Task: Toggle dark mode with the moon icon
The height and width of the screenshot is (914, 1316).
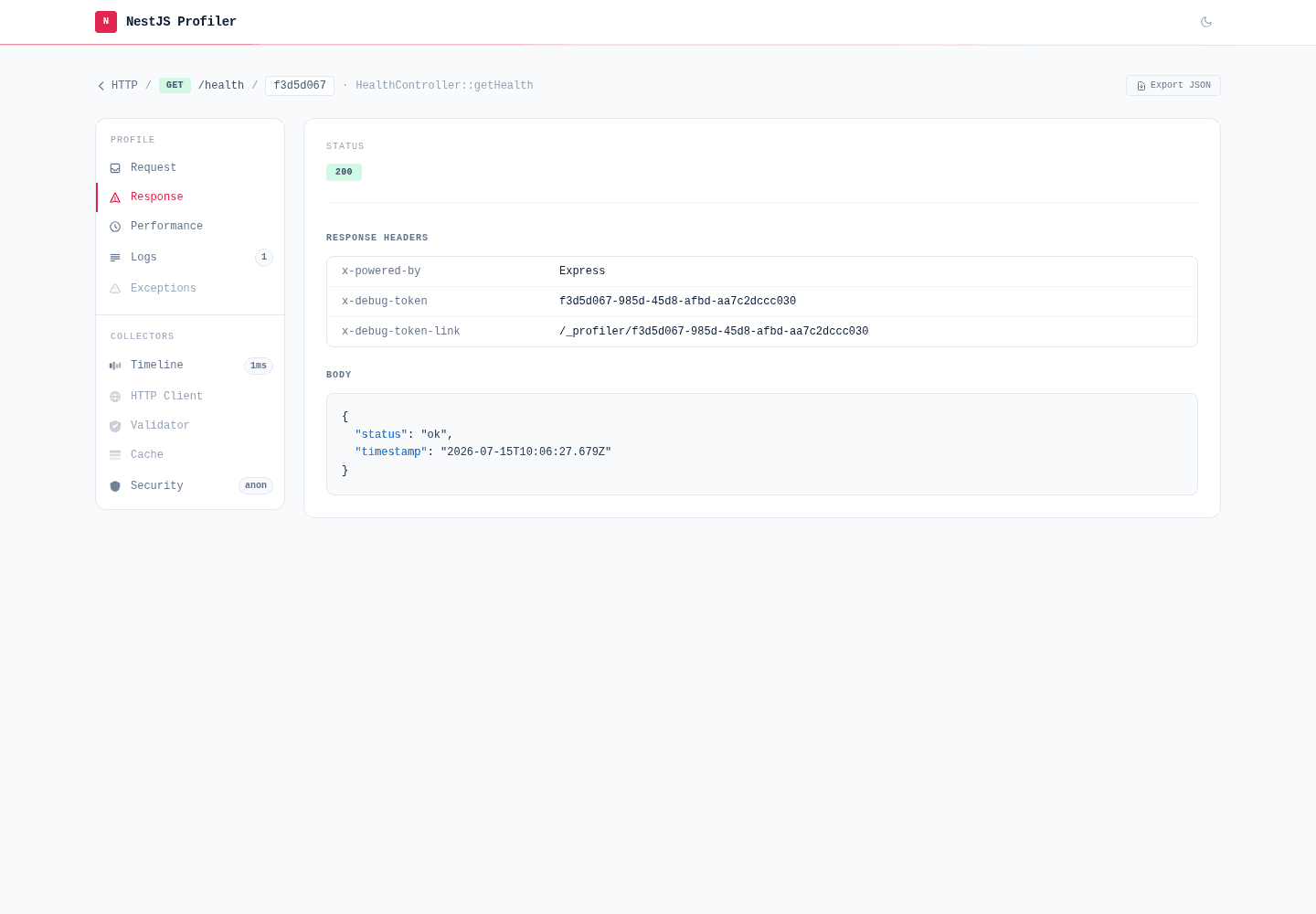Action: 1206,22
